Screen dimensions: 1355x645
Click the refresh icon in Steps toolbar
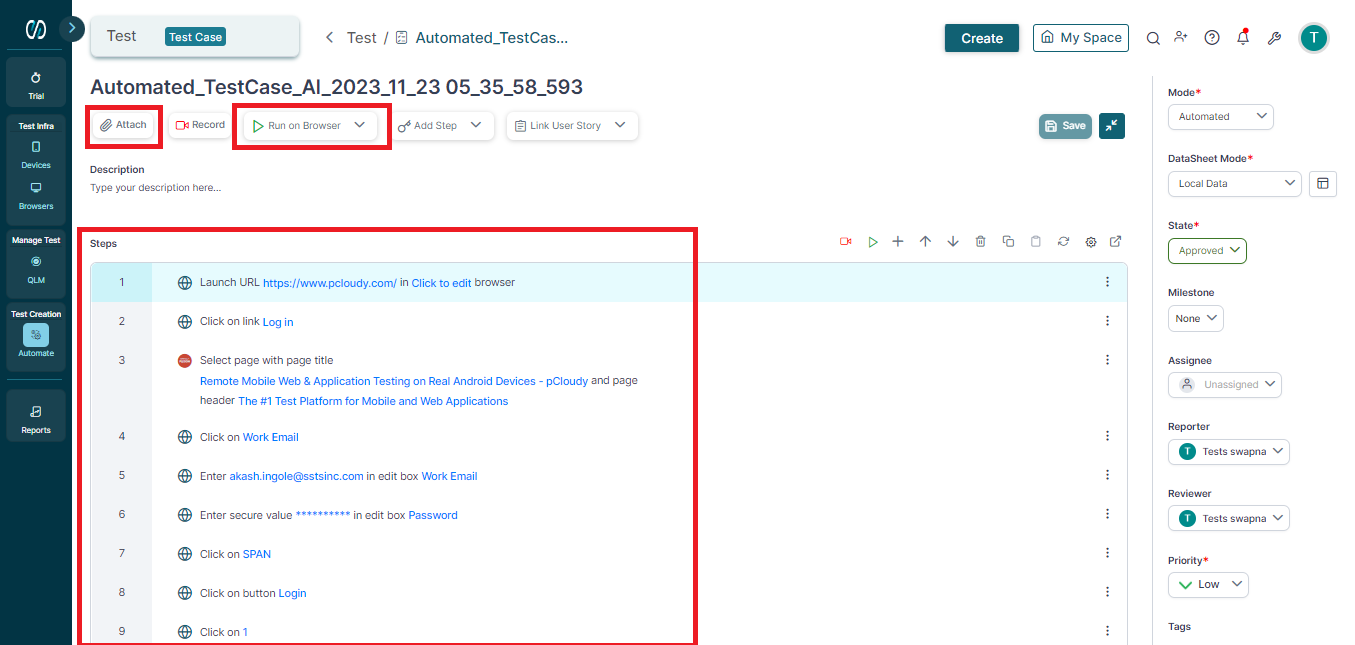pos(1063,242)
